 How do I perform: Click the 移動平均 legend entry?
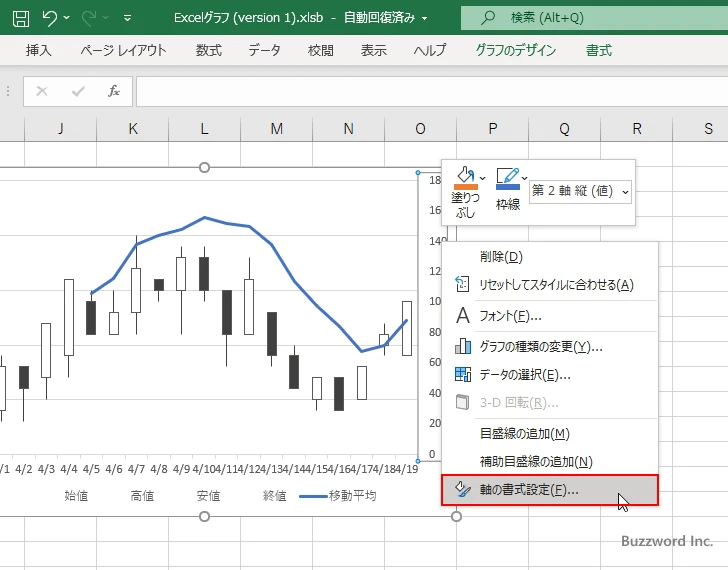[x=338, y=496]
